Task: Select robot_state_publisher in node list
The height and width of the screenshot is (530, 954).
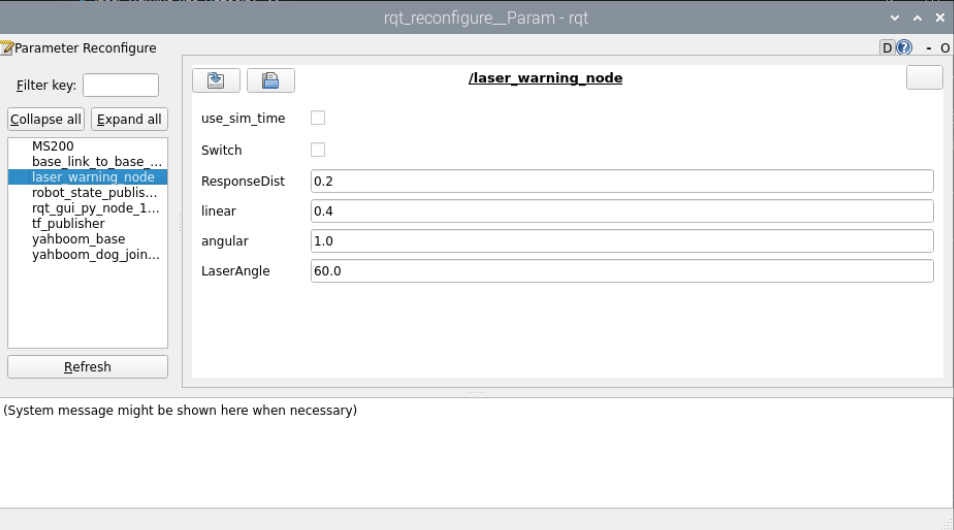Action: [x=94, y=192]
